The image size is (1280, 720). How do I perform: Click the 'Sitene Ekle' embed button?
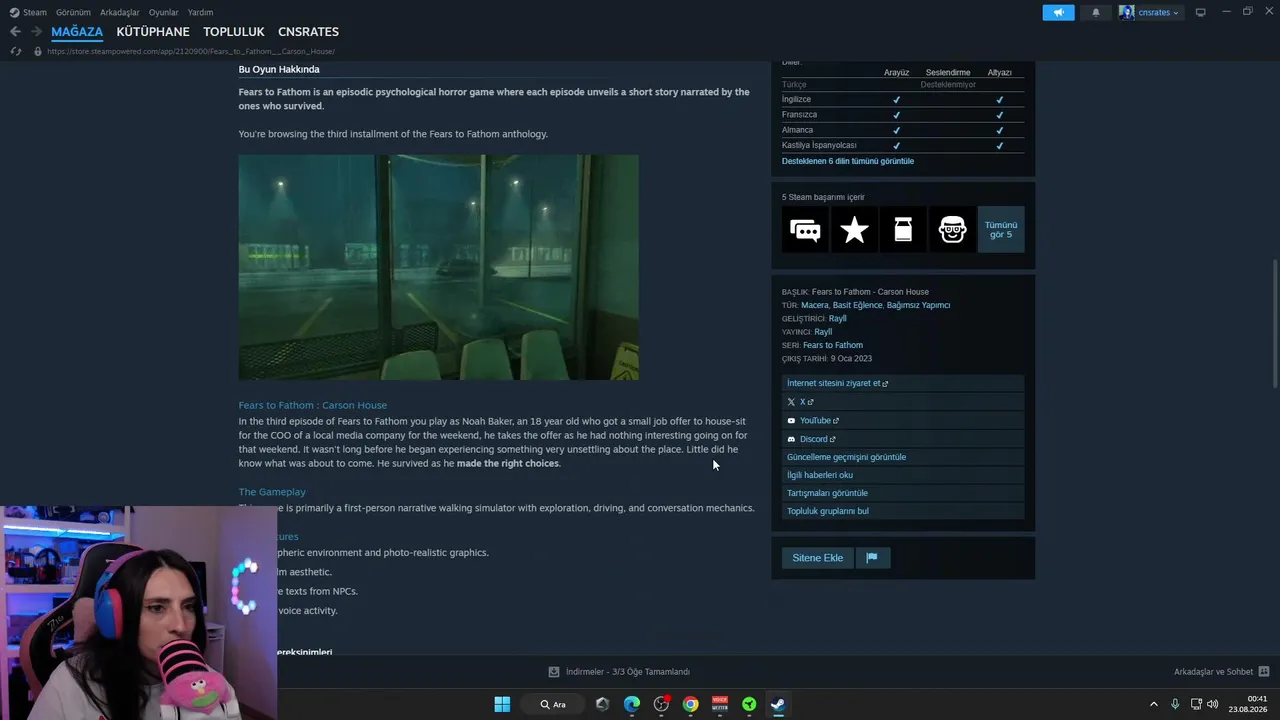click(x=818, y=558)
